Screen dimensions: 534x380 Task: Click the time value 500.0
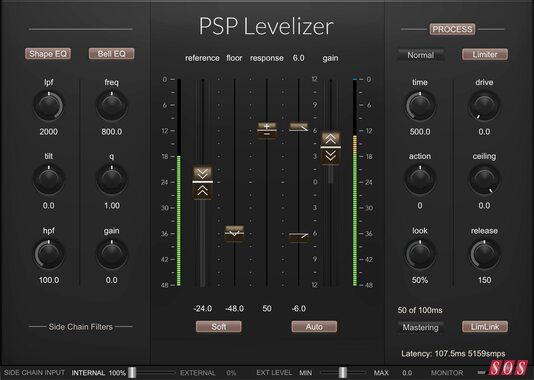point(420,132)
